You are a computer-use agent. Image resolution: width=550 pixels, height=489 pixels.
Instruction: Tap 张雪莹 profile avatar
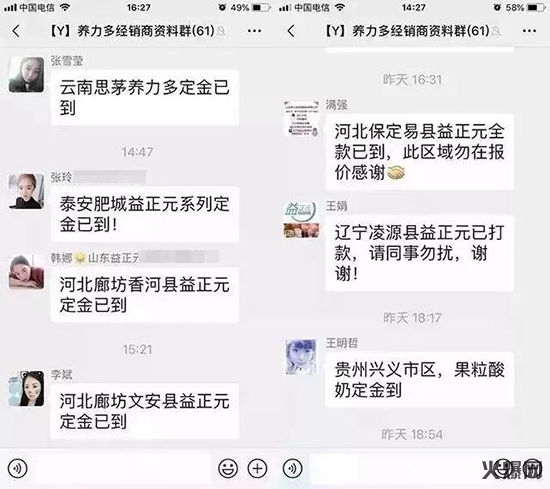pyautogui.click(x=26, y=74)
